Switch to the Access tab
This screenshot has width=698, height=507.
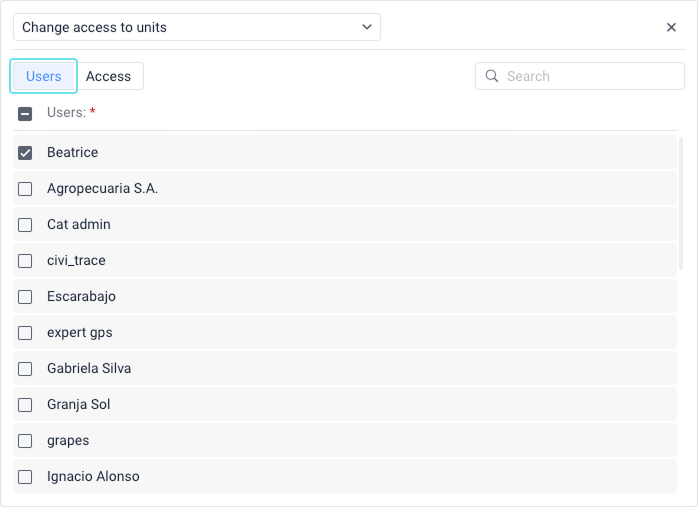click(108, 76)
